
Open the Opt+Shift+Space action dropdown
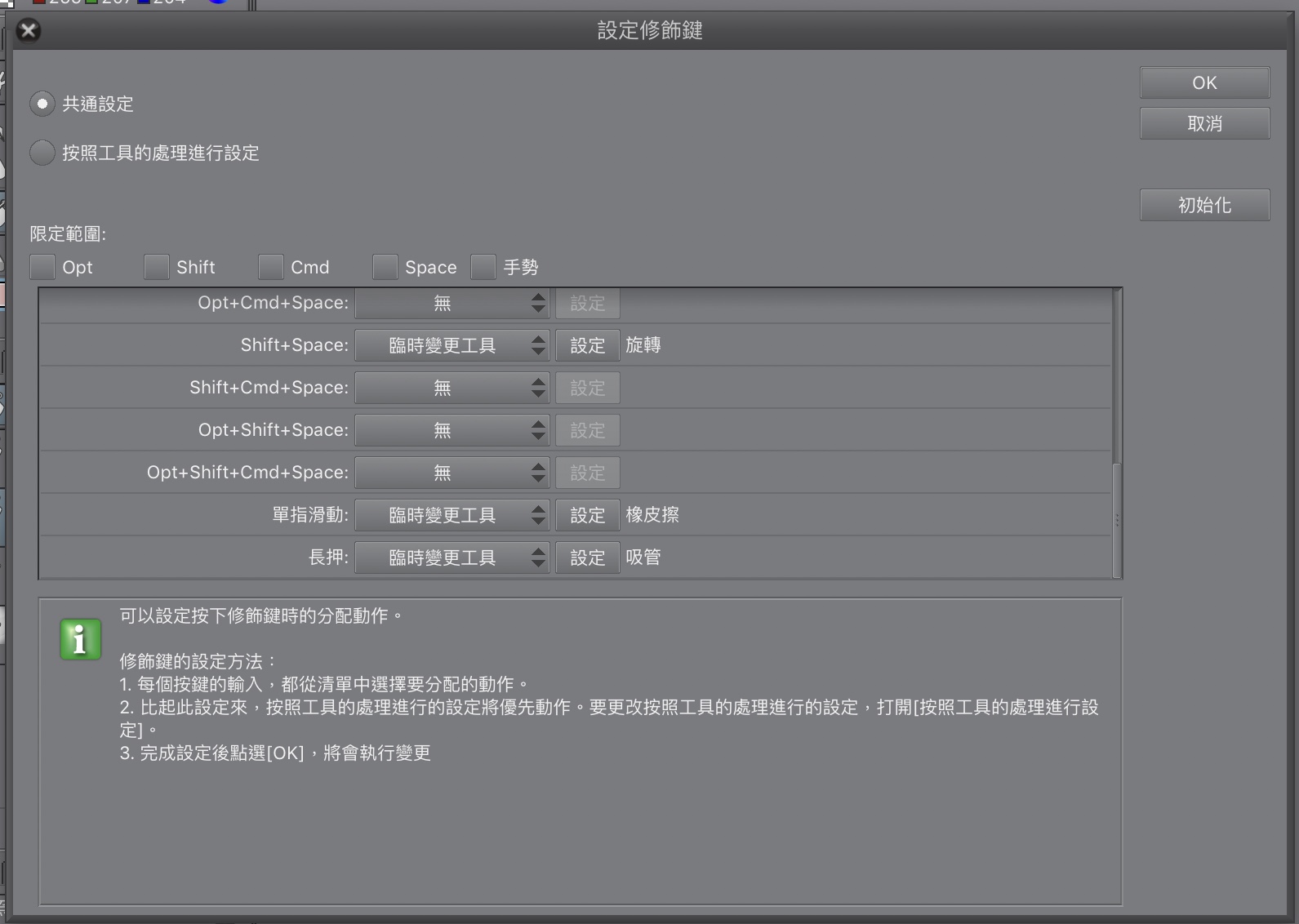point(452,430)
